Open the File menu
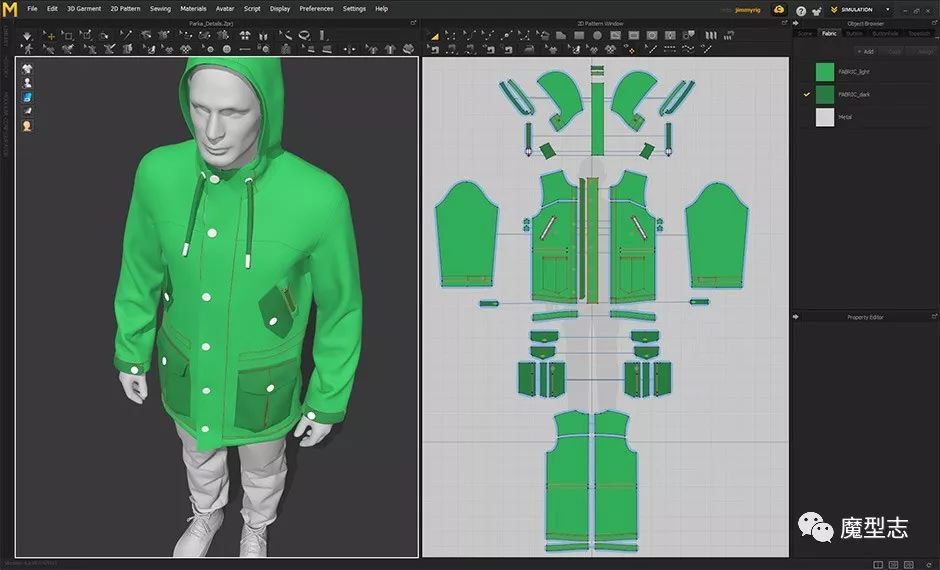Viewport: 940px width, 570px height. [32, 9]
